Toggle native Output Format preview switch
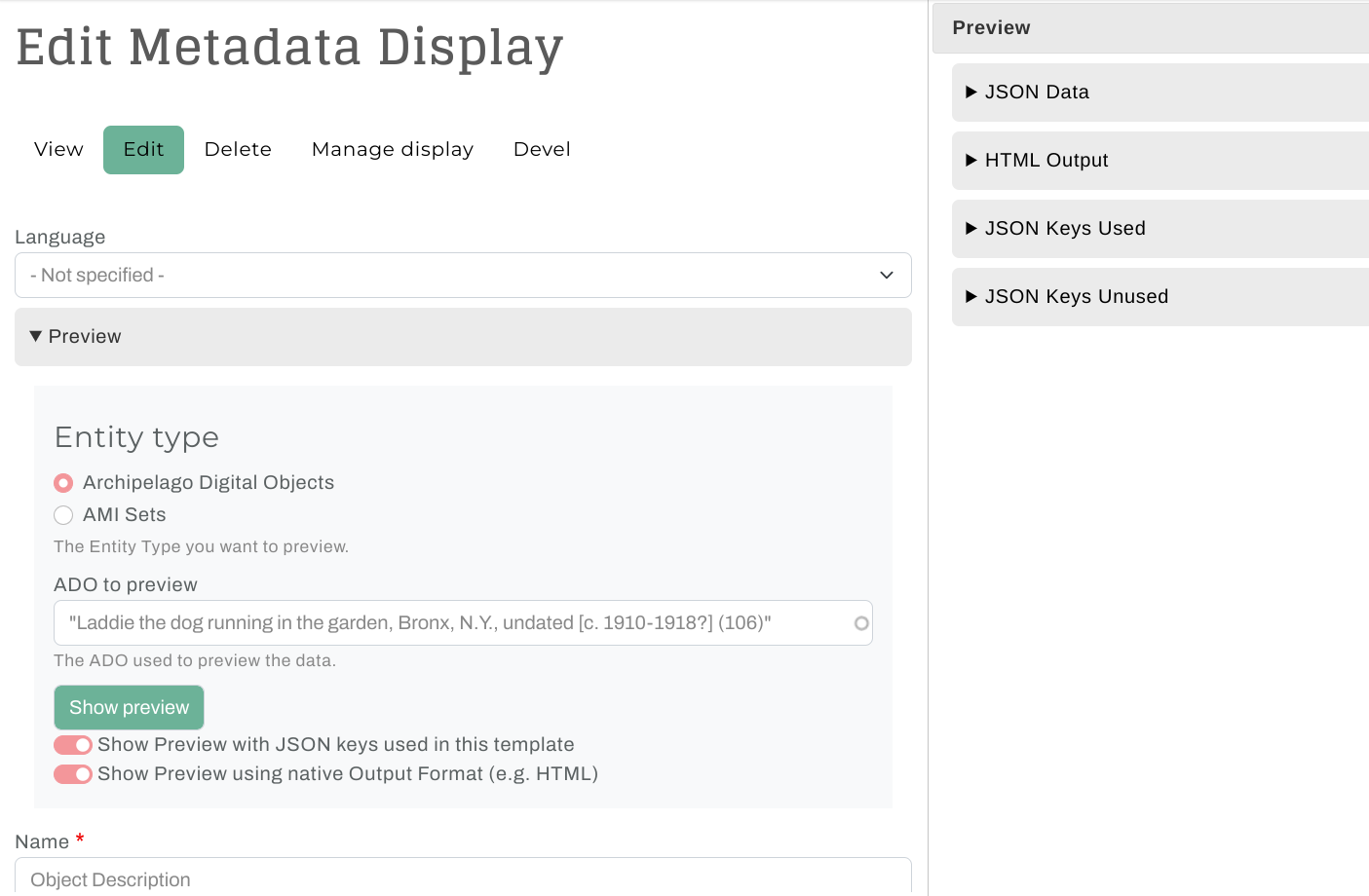The width and height of the screenshot is (1369, 896). coord(73,774)
